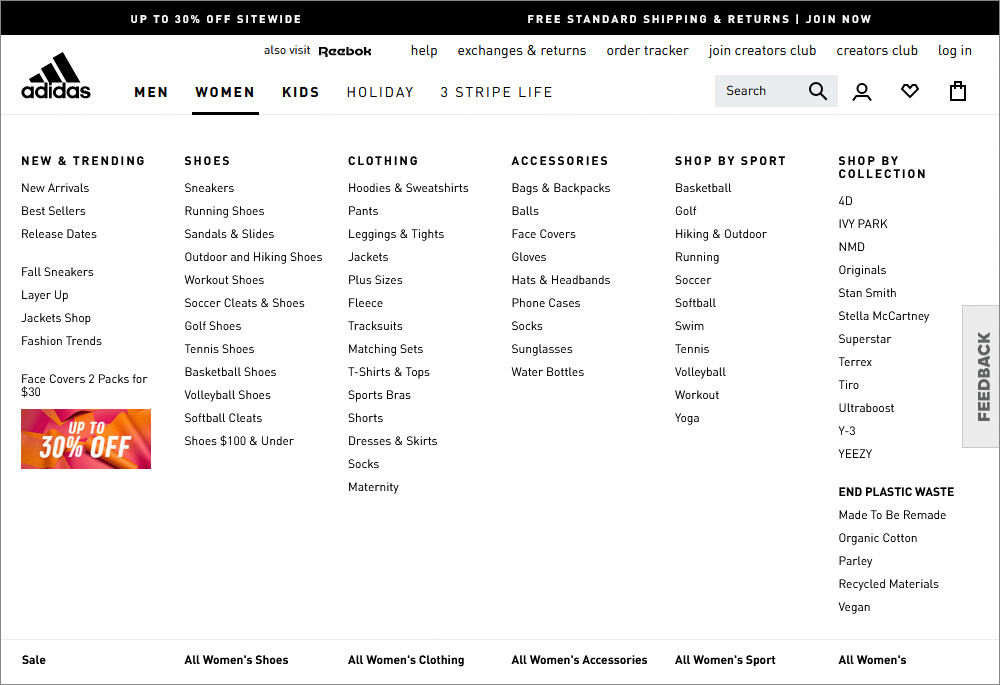1000x685 pixels.
Task: Open New Arrivals
Action: (x=55, y=188)
